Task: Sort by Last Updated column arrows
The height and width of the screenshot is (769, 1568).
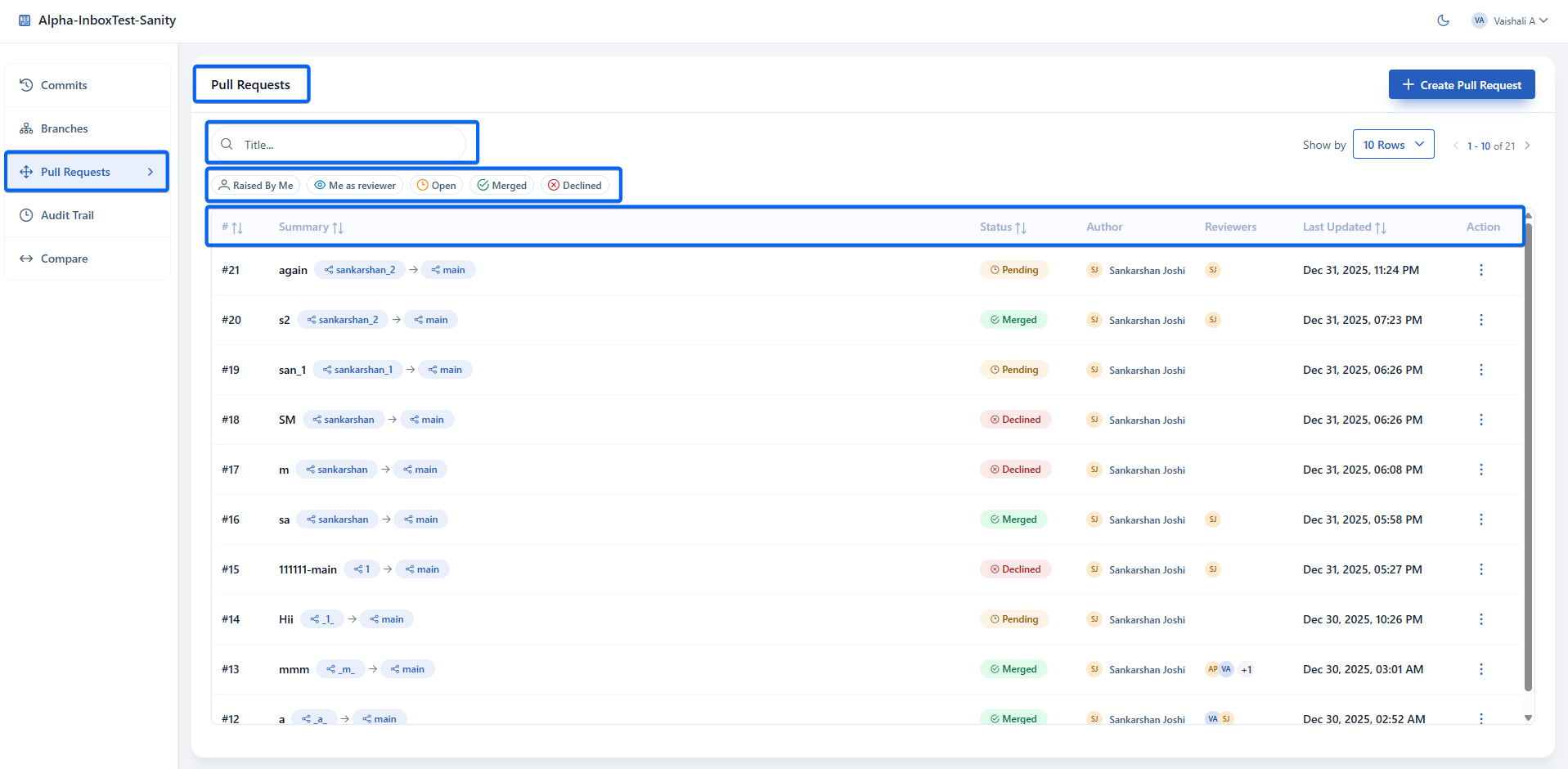Action: click(x=1381, y=227)
